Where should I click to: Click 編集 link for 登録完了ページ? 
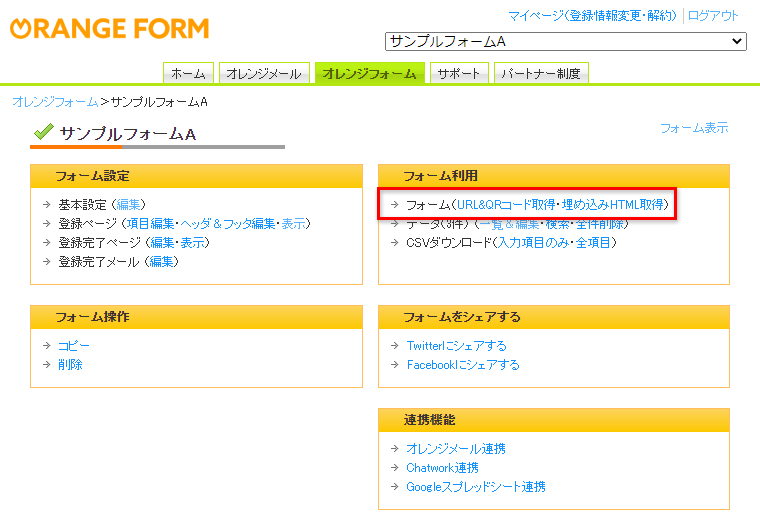[162, 242]
